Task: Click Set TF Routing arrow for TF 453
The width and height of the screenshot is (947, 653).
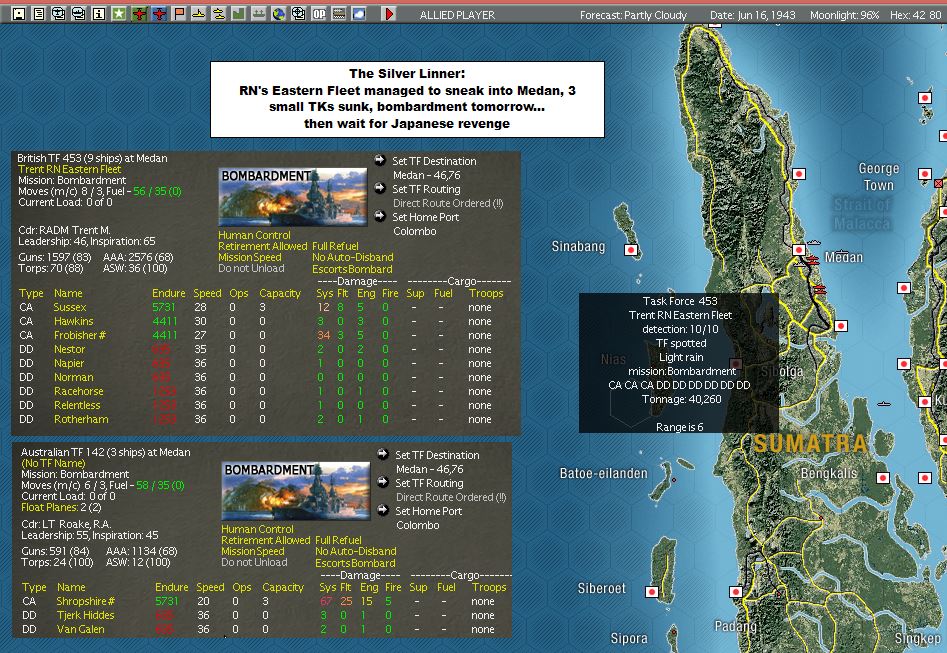Action: [x=379, y=188]
